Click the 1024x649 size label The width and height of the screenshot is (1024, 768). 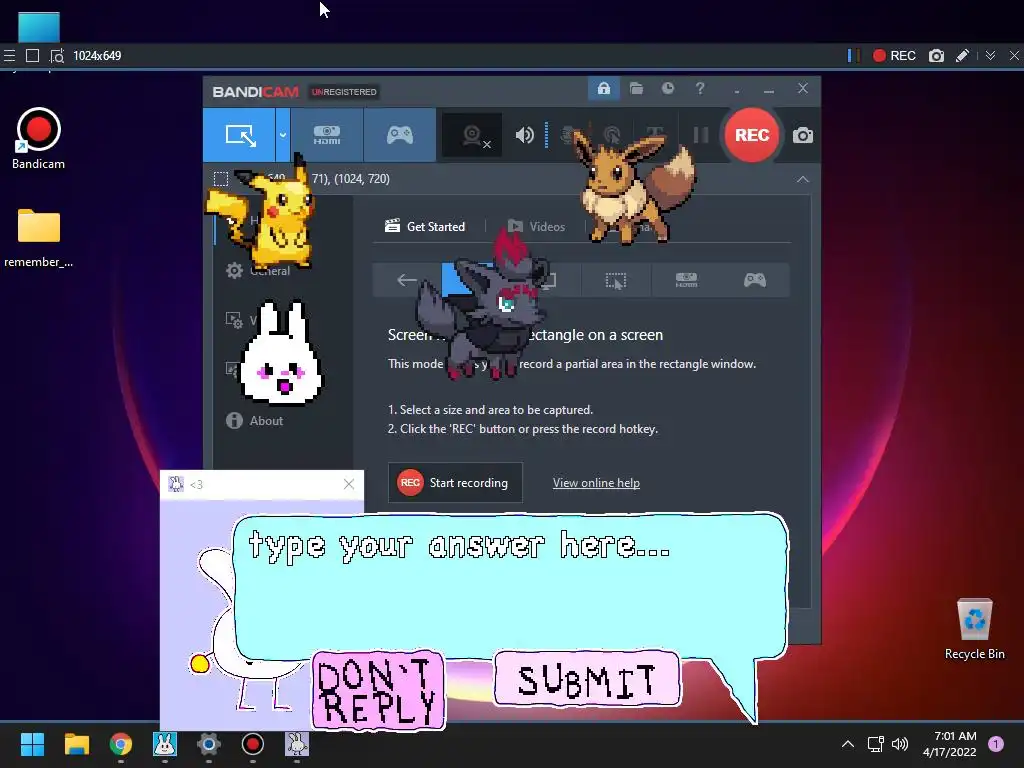coord(97,56)
